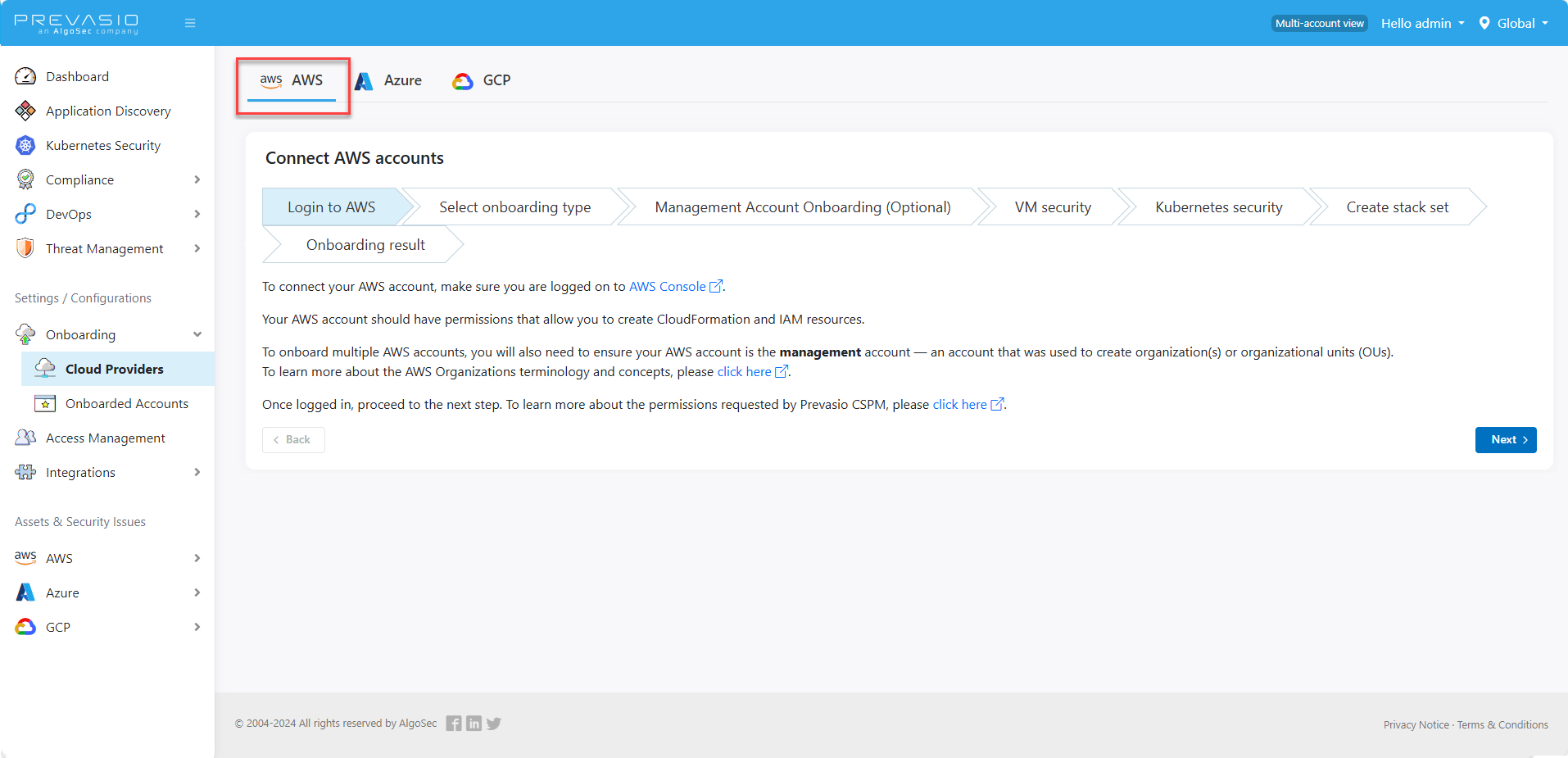1568x758 pixels.
Task: Open the Hello admin dropdown
Action: [x=1422, y=23]
